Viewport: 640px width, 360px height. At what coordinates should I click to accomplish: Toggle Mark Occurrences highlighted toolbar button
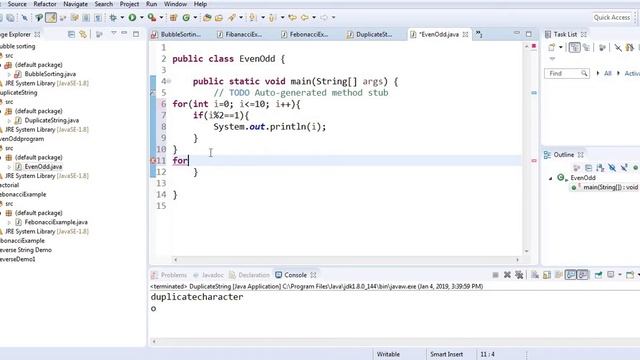(51, 18)
